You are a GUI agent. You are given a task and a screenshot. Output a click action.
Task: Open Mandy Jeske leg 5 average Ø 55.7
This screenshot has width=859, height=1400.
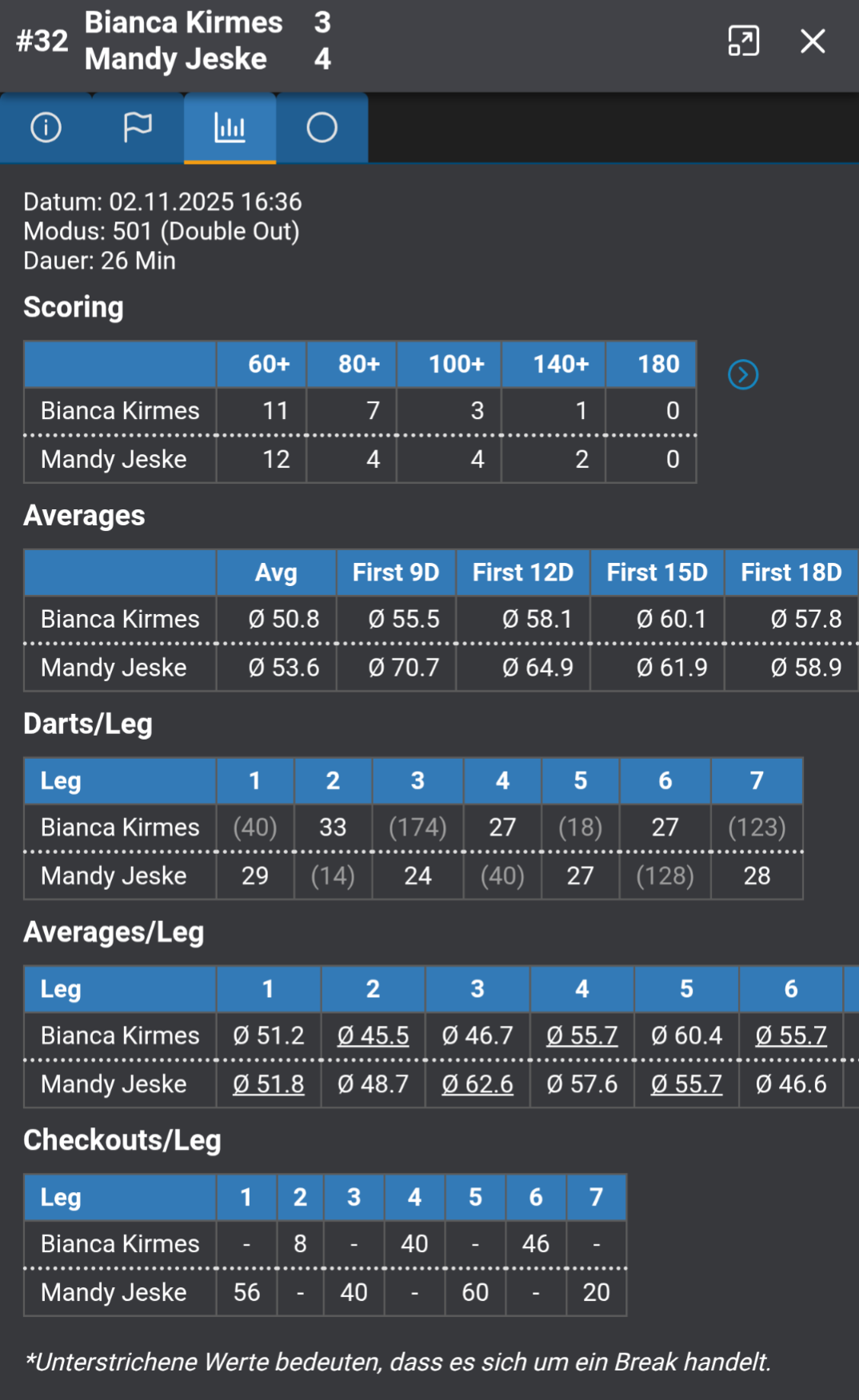tap(686, 1084)
